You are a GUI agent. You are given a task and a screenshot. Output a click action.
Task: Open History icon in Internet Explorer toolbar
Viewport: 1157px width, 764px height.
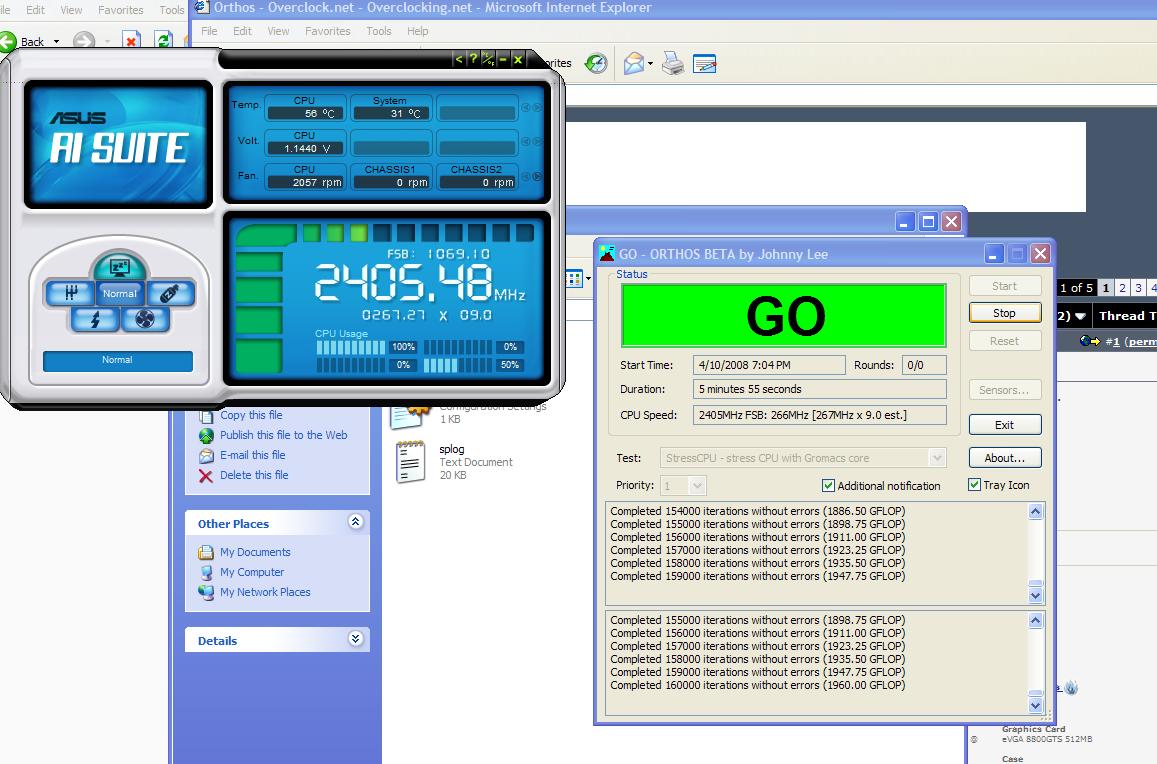click(x=595, y=63)
